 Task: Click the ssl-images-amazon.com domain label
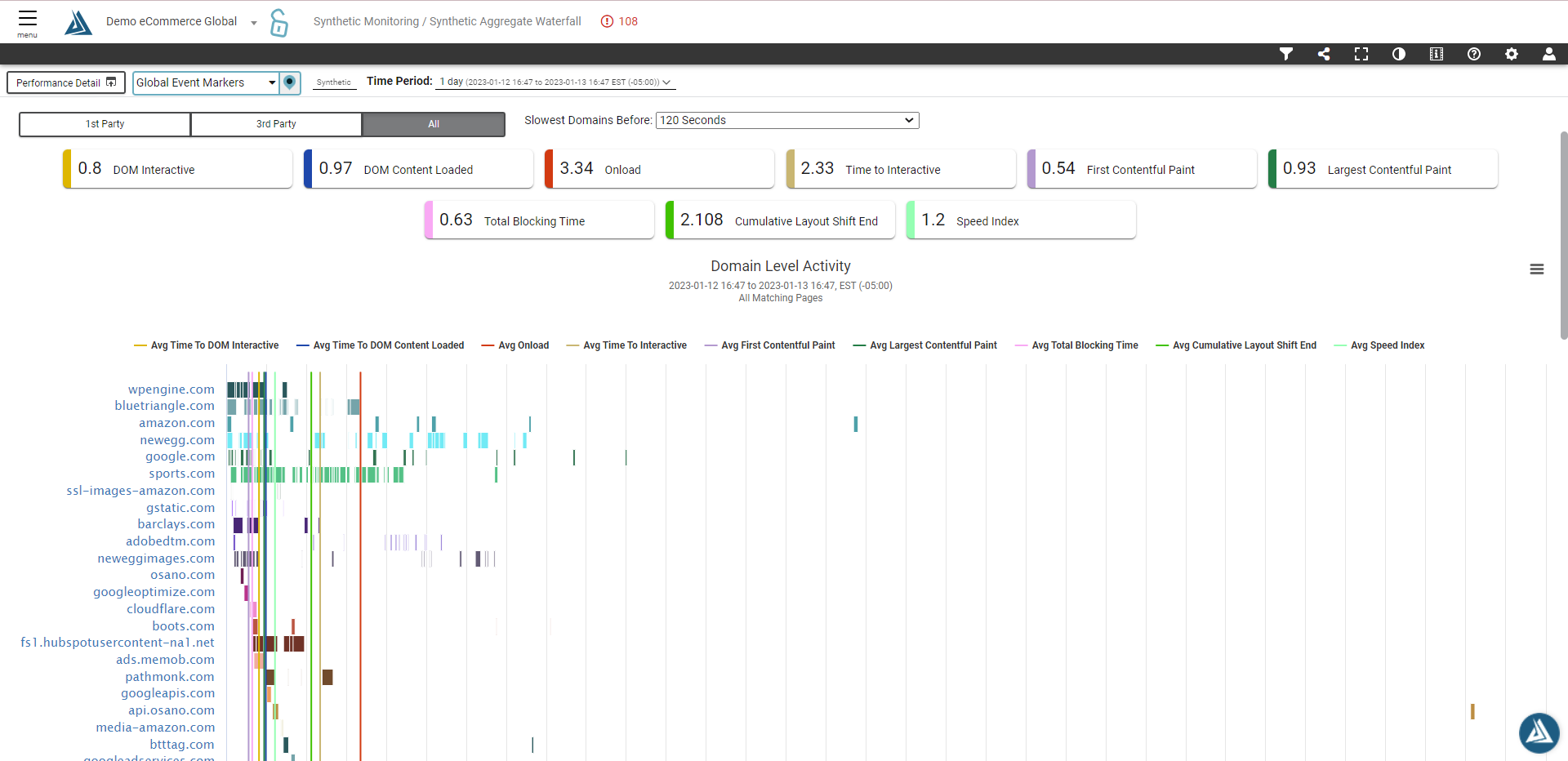pyautogui.click(x=140, y=491)
